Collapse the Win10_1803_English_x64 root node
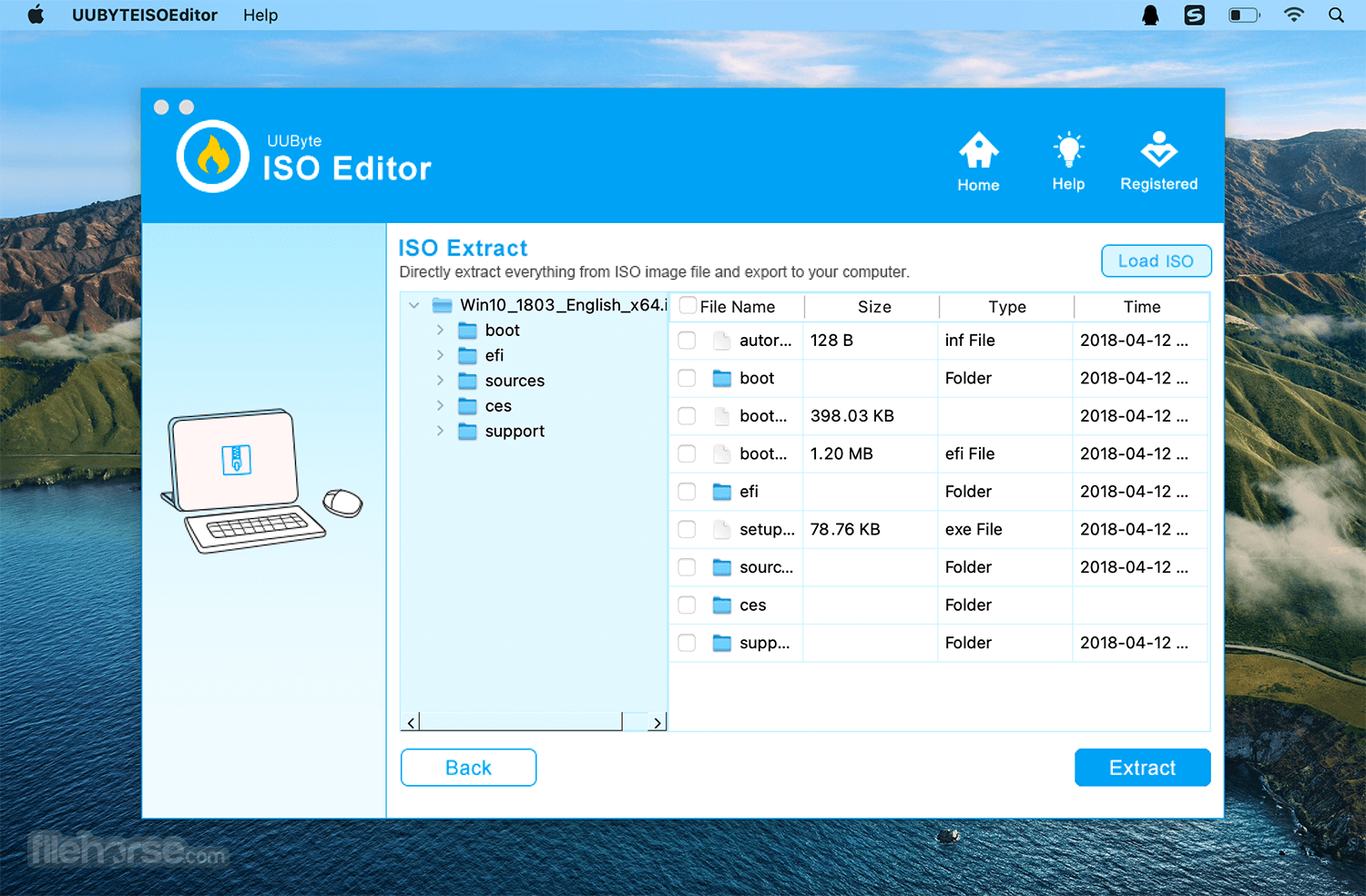The width and height of the screenshot is (1366, 896). tap(414, 305)
